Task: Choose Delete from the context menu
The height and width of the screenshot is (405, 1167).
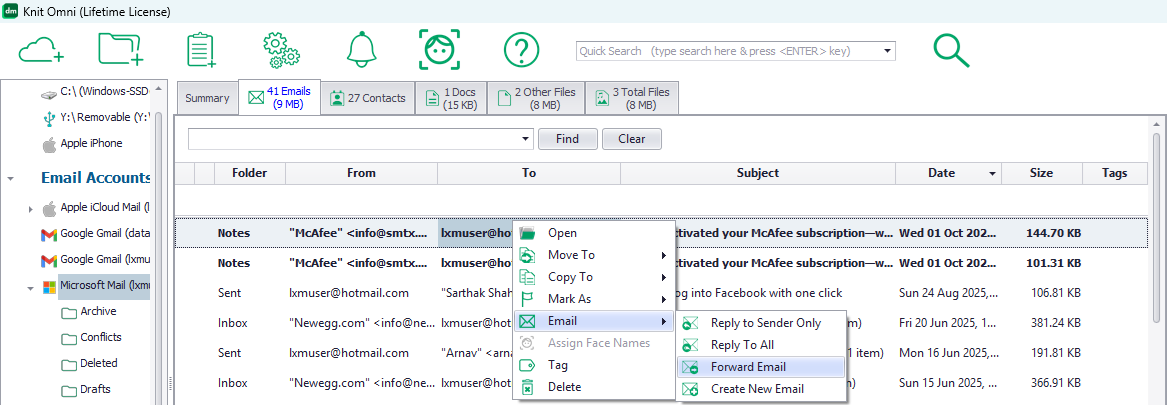Action: 594,387
